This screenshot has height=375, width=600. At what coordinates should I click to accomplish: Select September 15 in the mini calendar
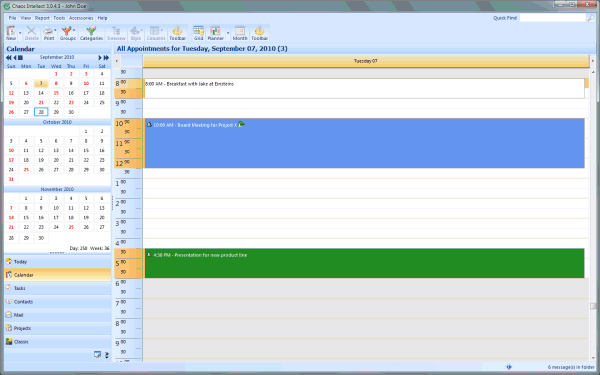[56, 93]
